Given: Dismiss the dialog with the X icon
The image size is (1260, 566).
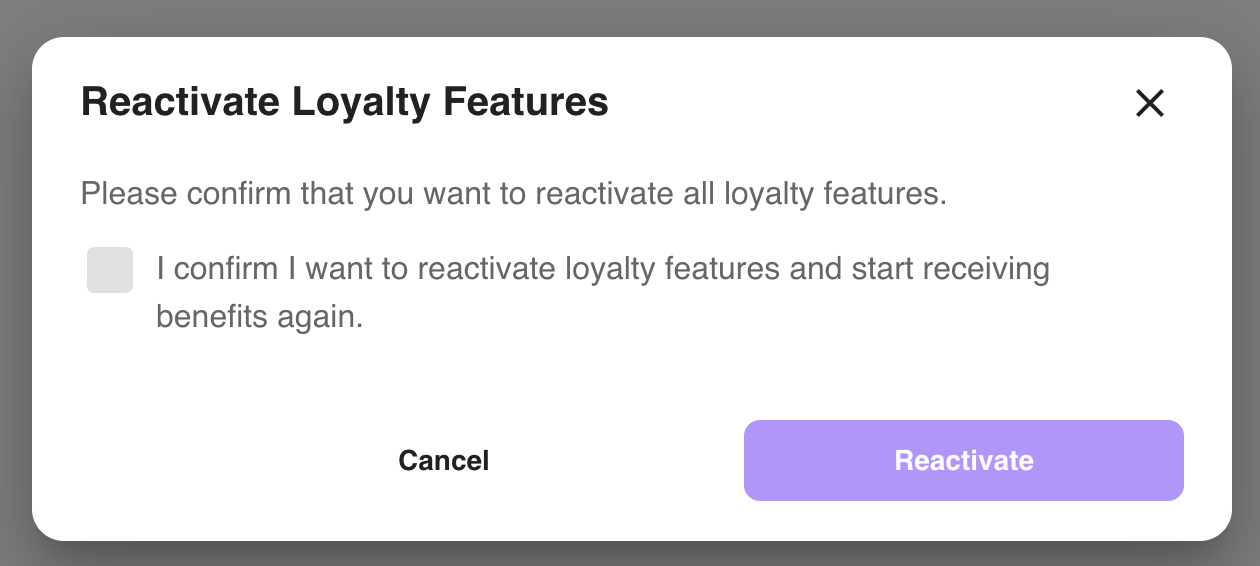Looking at the screenshot, I should (1149, 103).
